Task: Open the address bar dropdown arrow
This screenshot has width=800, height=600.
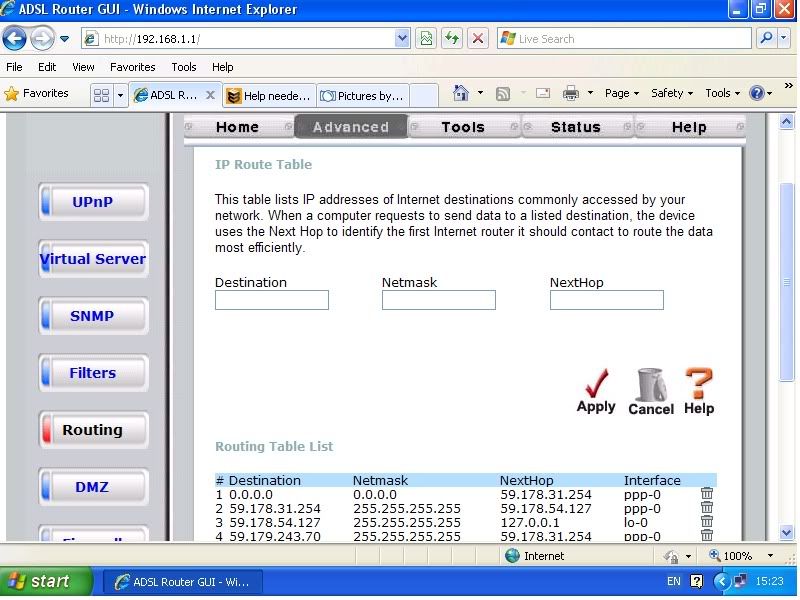Action: (402, 39)
